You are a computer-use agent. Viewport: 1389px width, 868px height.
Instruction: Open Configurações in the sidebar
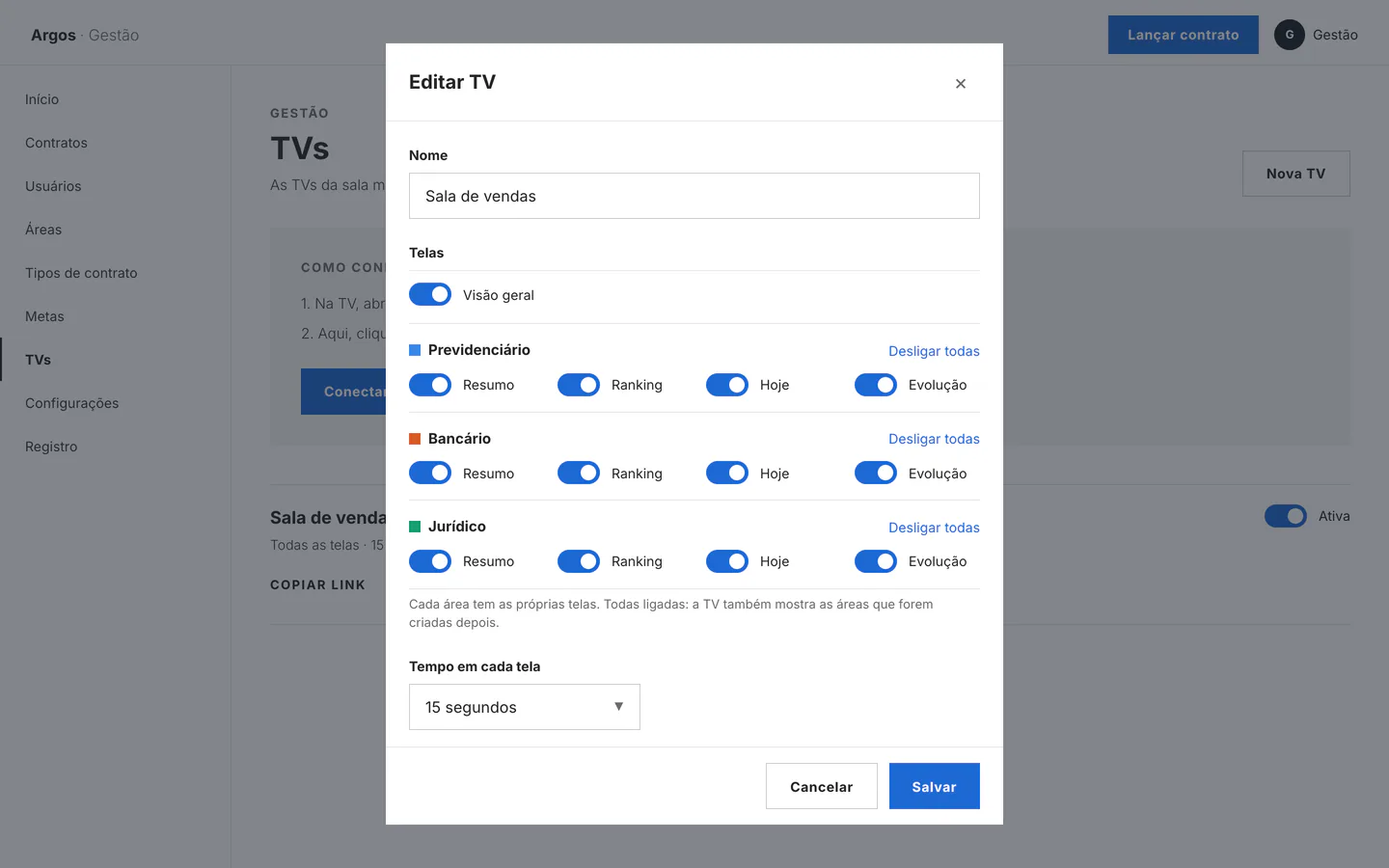pyautogui.click(x=72, y=403)
